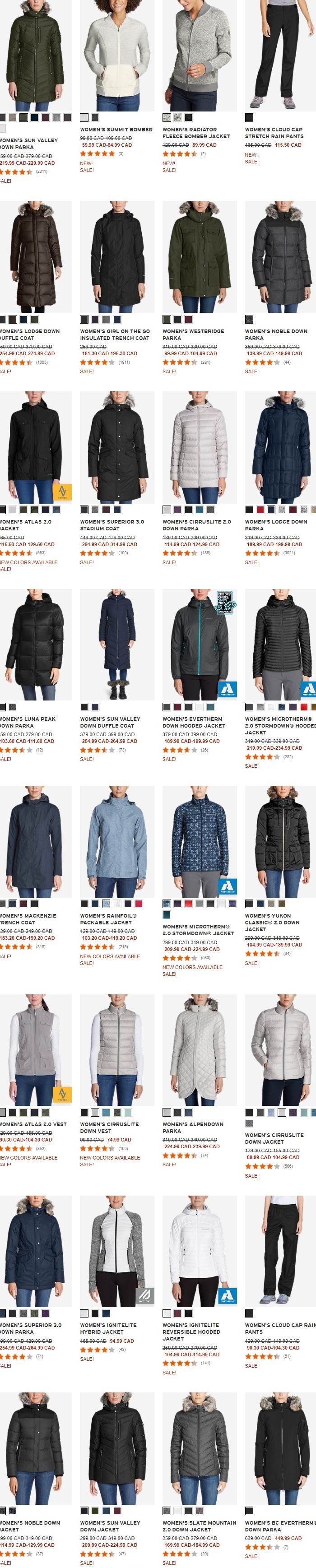This screenshot has width=316, height=1568.
Task: Choose red swatch under Women's Lodge Down Parka
Action: point(260,510)
